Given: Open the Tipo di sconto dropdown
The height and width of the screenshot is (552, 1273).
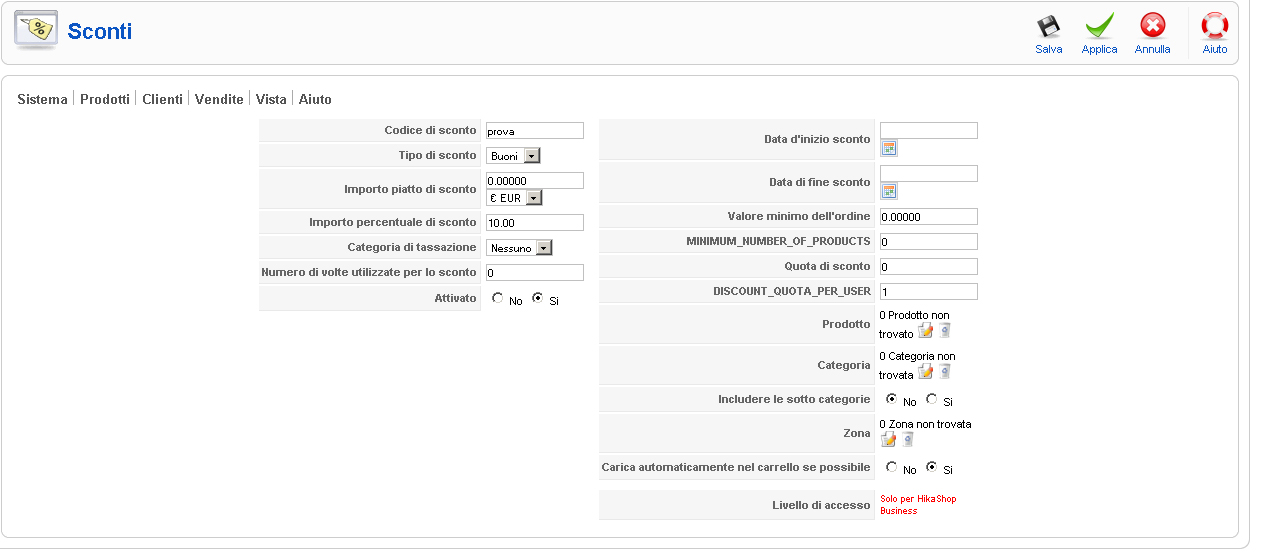Looking at the screenshot, I should coord(513,155).
